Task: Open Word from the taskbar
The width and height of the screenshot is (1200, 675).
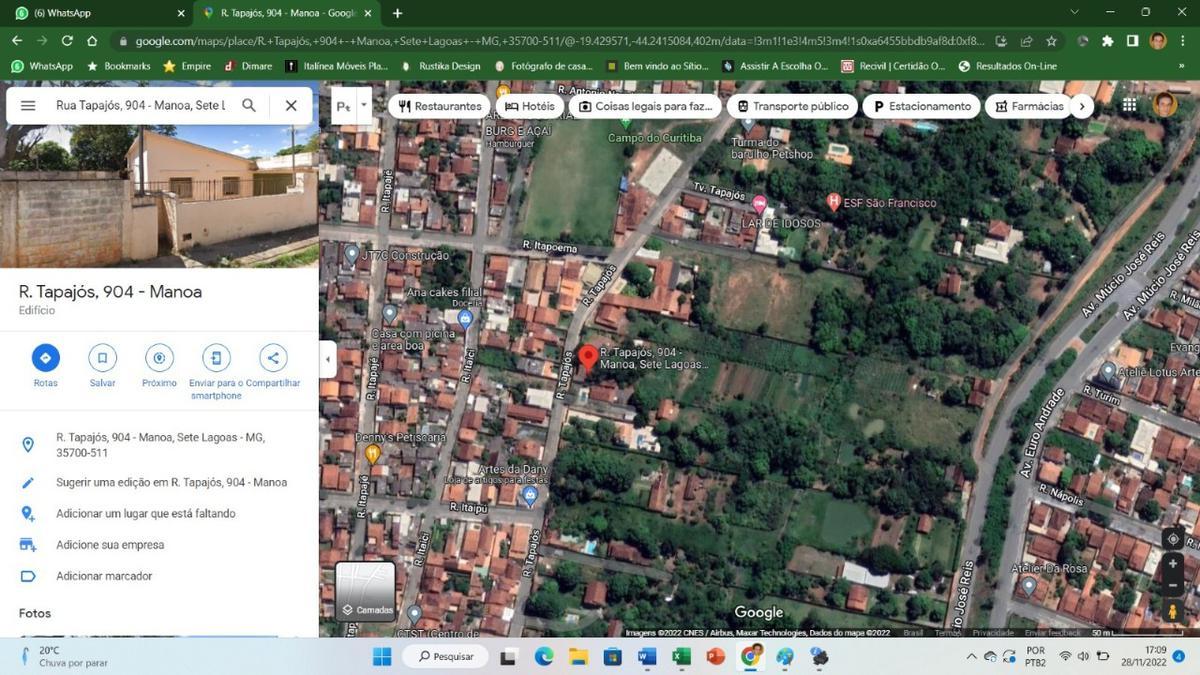Action: point(646,656)
